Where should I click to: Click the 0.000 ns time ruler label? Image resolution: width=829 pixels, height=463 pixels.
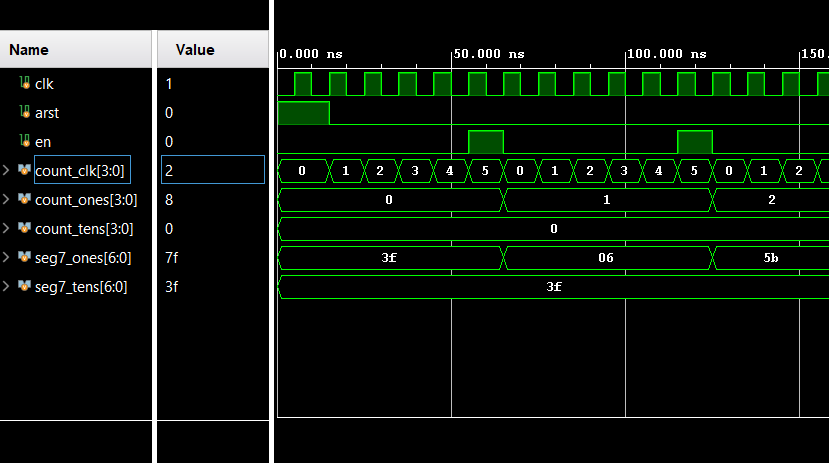(310, 54)
